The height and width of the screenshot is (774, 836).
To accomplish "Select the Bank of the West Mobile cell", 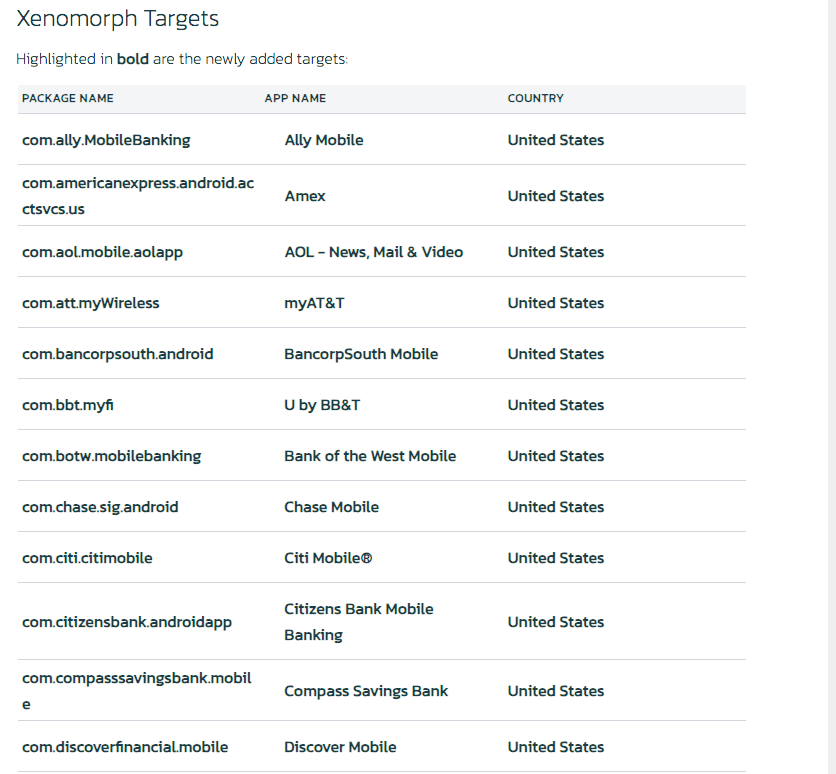I will [370, 456].
